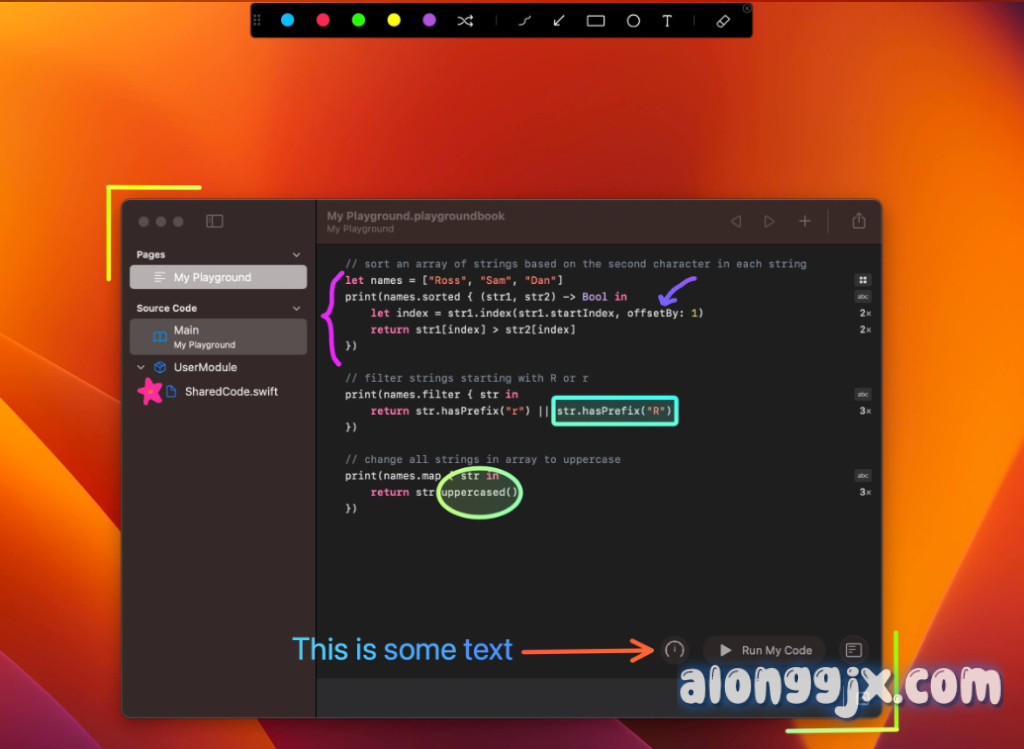Image resolution: width=1024 pixels, height=749 pixels.
Task: Toggle the console output panel icon
Action: pos(853,650)
